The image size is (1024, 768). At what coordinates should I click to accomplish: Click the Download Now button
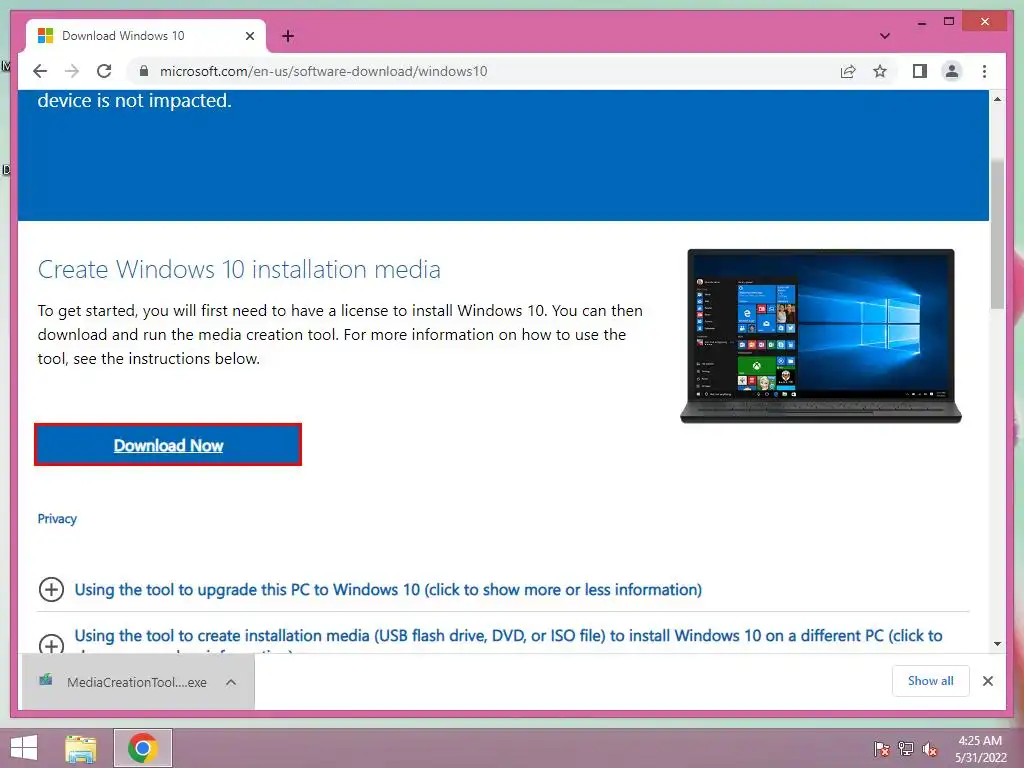[168, 445]
